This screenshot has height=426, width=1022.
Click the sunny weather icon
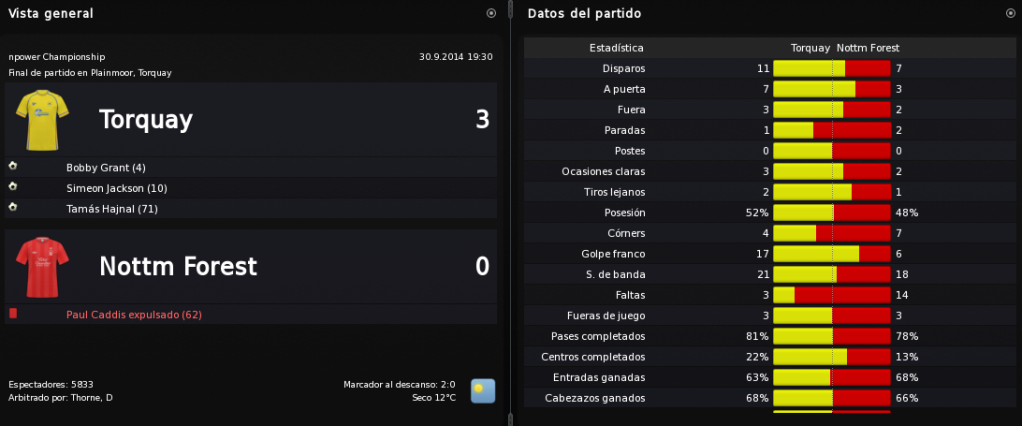483,391
